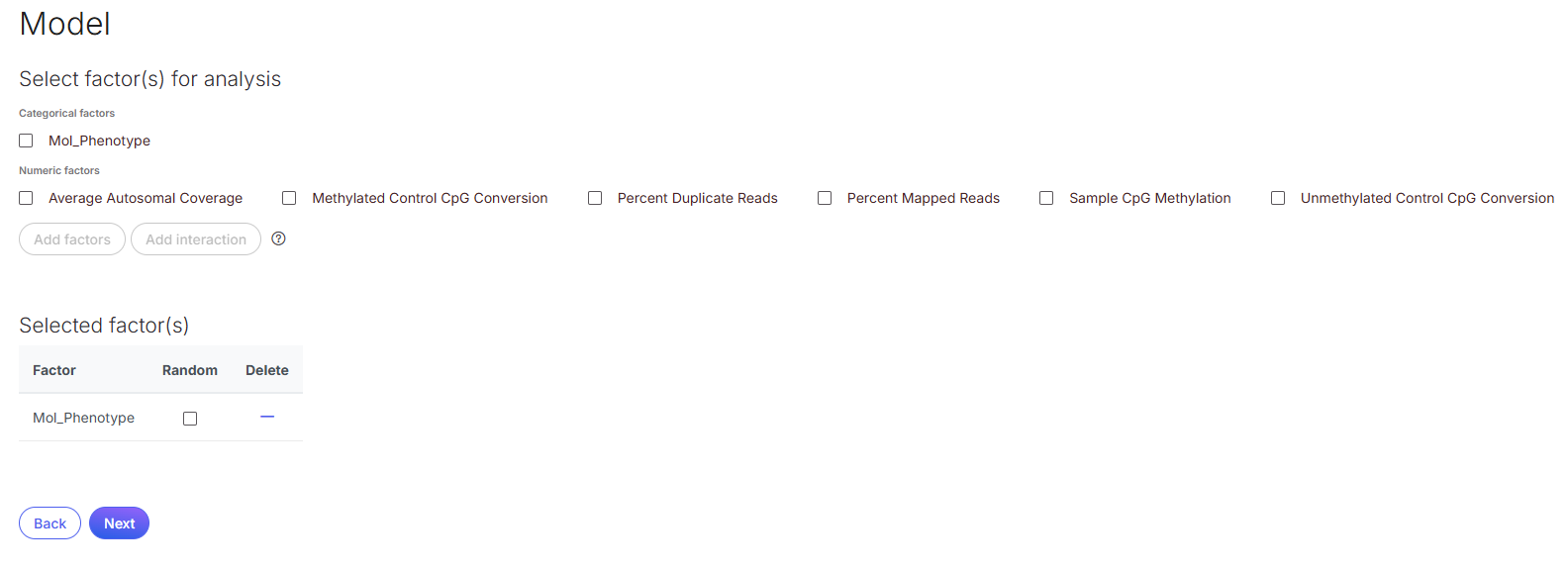Click the Model page heading

tap(65, 24)
